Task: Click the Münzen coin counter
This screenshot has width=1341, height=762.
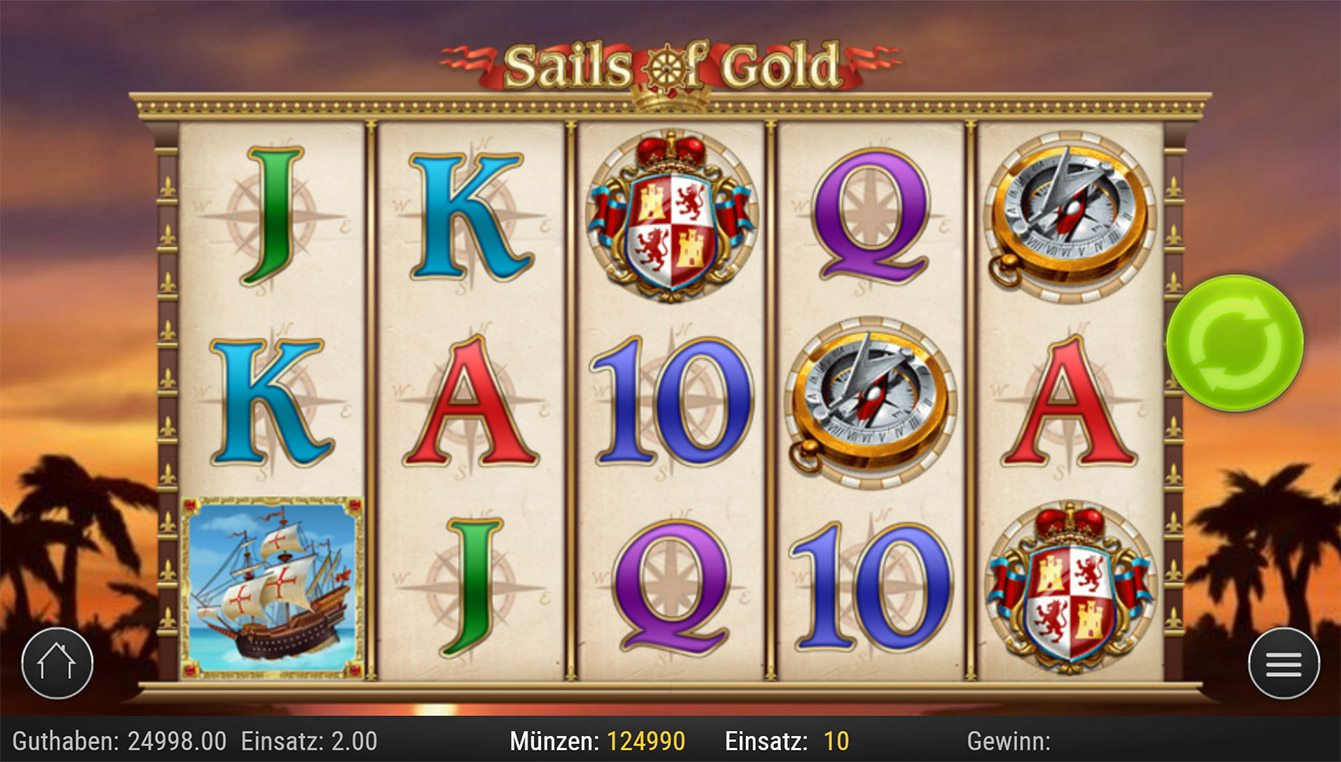Action: [598, 741]
